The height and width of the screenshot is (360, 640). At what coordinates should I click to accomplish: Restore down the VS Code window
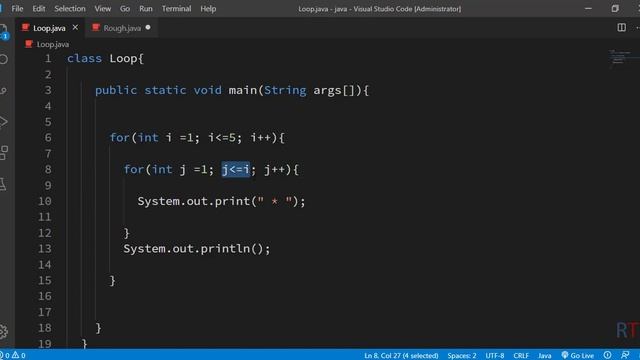click(x=615, y=9)
